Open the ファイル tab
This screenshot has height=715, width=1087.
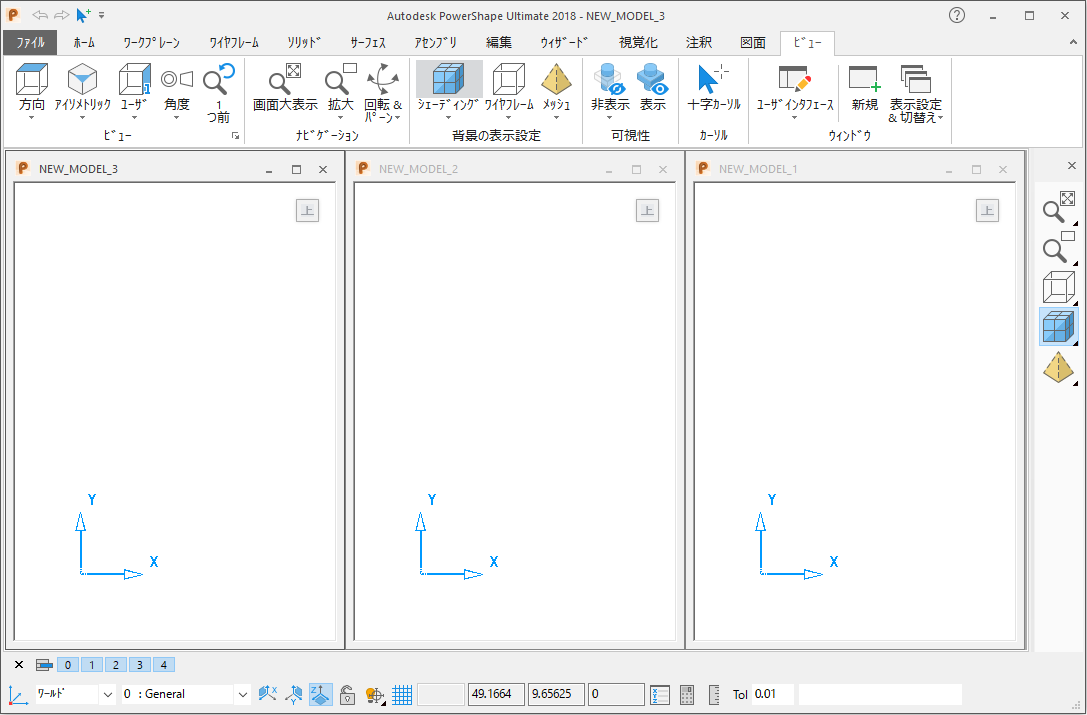(x=31, y=42)
